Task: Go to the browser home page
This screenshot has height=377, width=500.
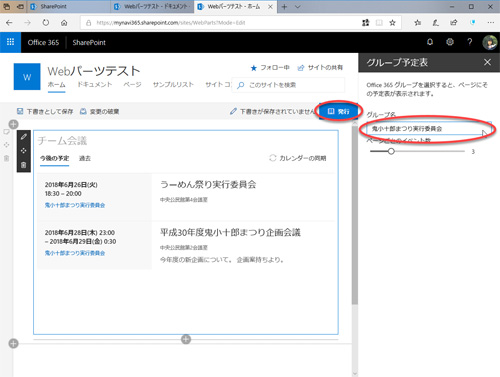Action: tap(64, 23)
